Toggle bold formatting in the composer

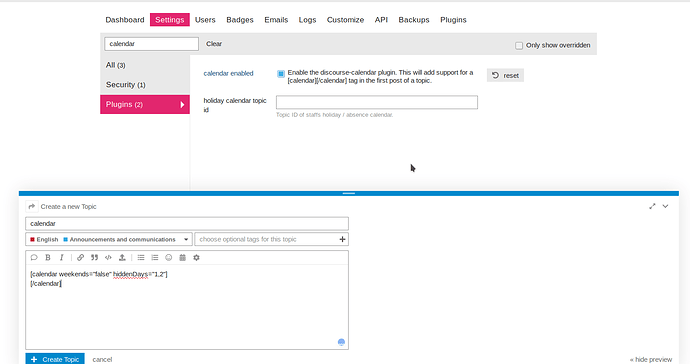(48, 257)
